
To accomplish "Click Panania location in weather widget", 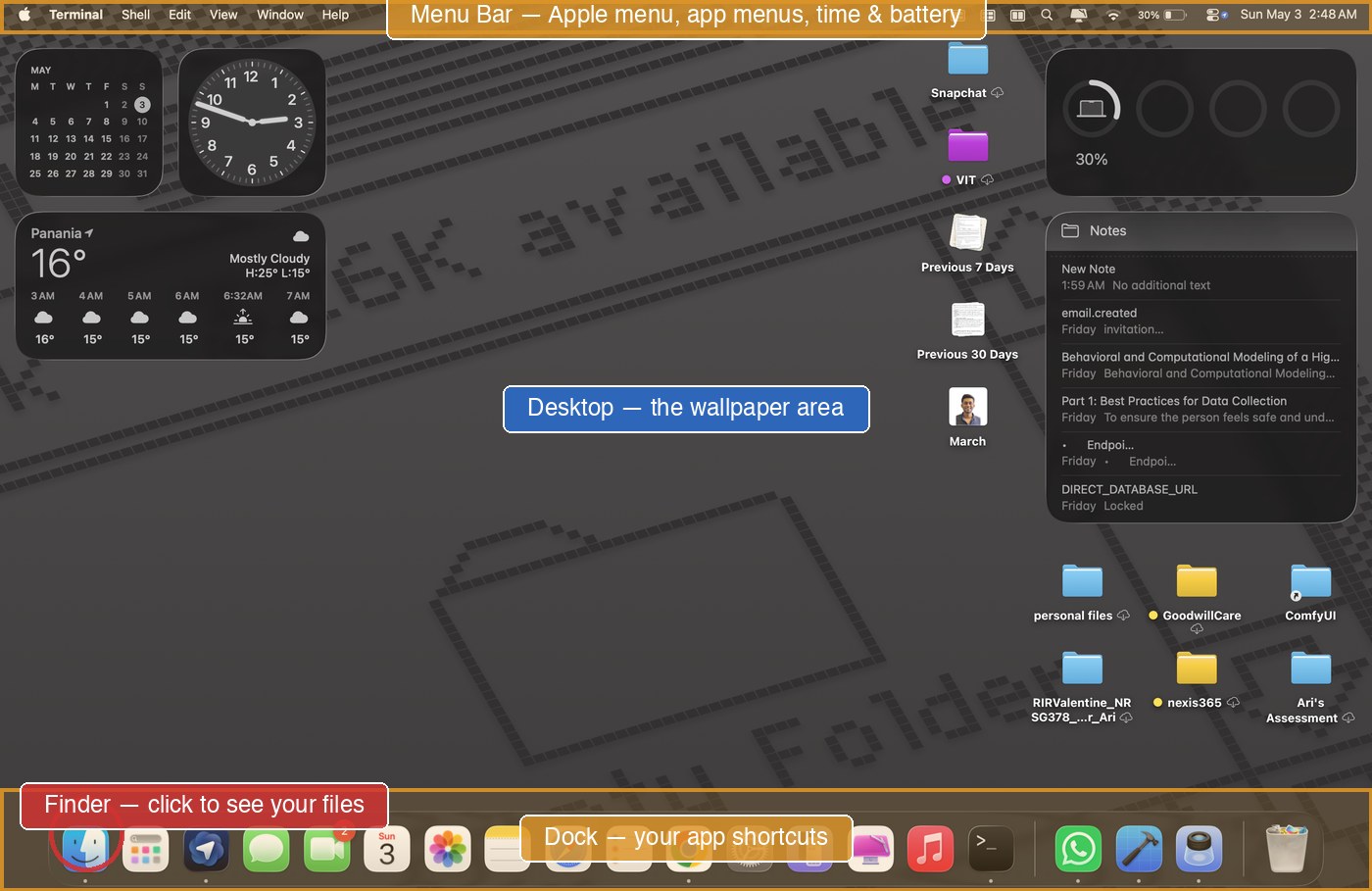I will (62, 233).
